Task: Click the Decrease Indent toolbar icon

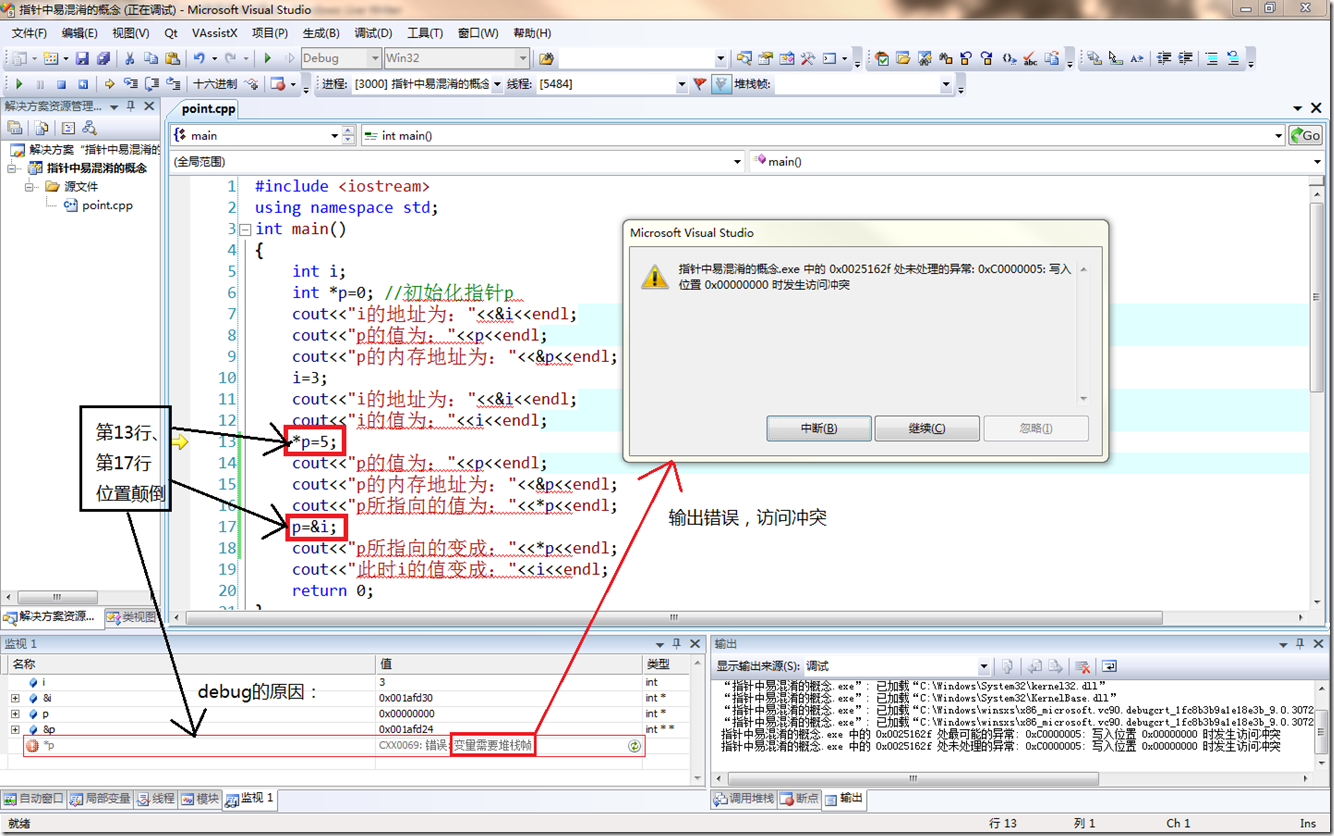Action: (1163, 58)
